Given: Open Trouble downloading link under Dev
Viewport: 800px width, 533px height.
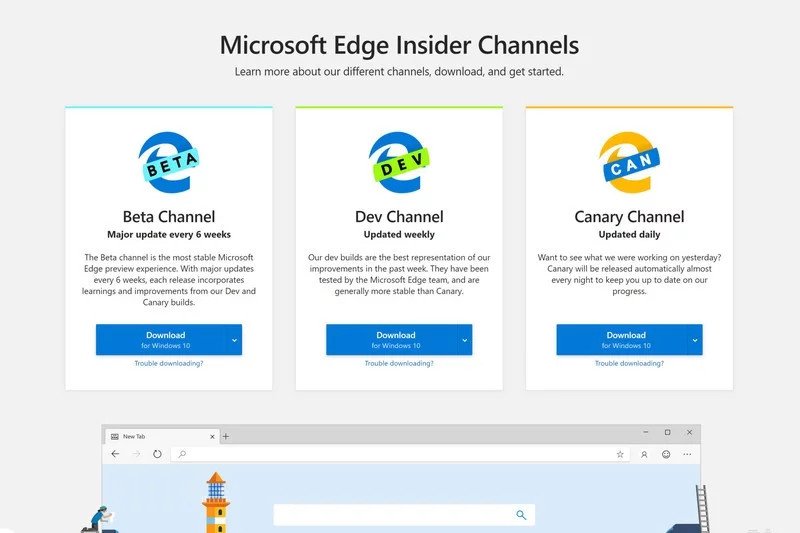Looking at the screenshot, I should pyautogui.click(x=399, y=364).
